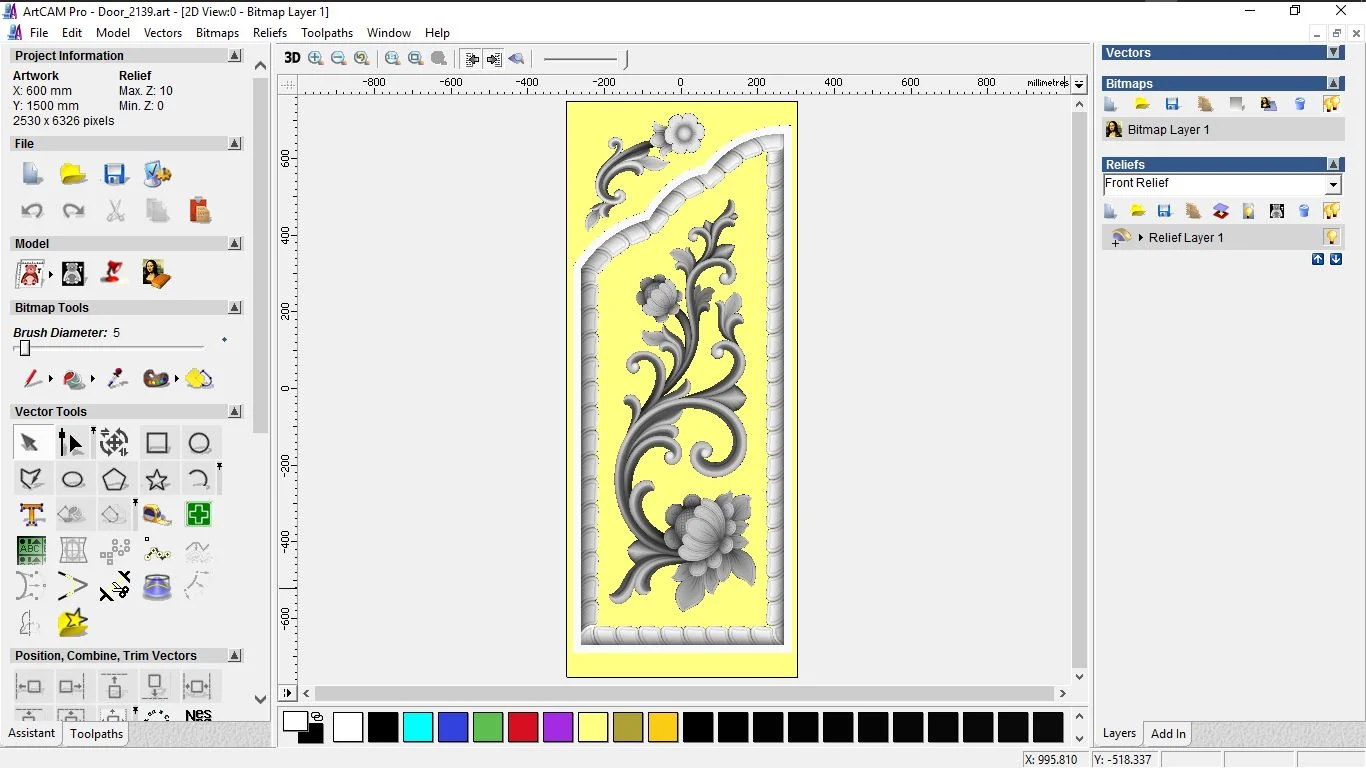Viewport: 1366px width, 768px height.
Task: Click the Create Vector Text tool
Action: tap(32, 515)
